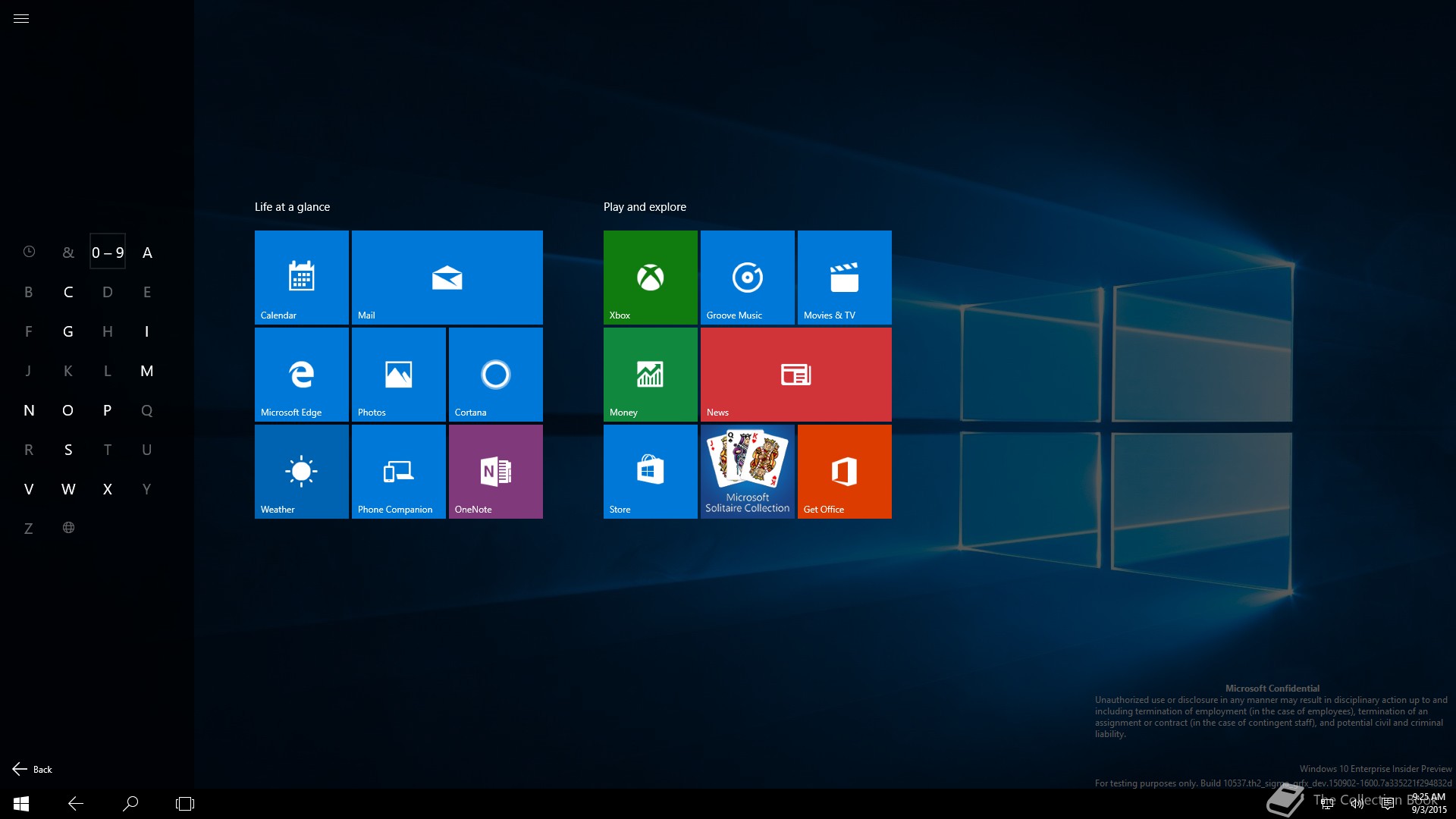
Task: Open Action Center notifications icon
Action: click(x=1388, y=804)
